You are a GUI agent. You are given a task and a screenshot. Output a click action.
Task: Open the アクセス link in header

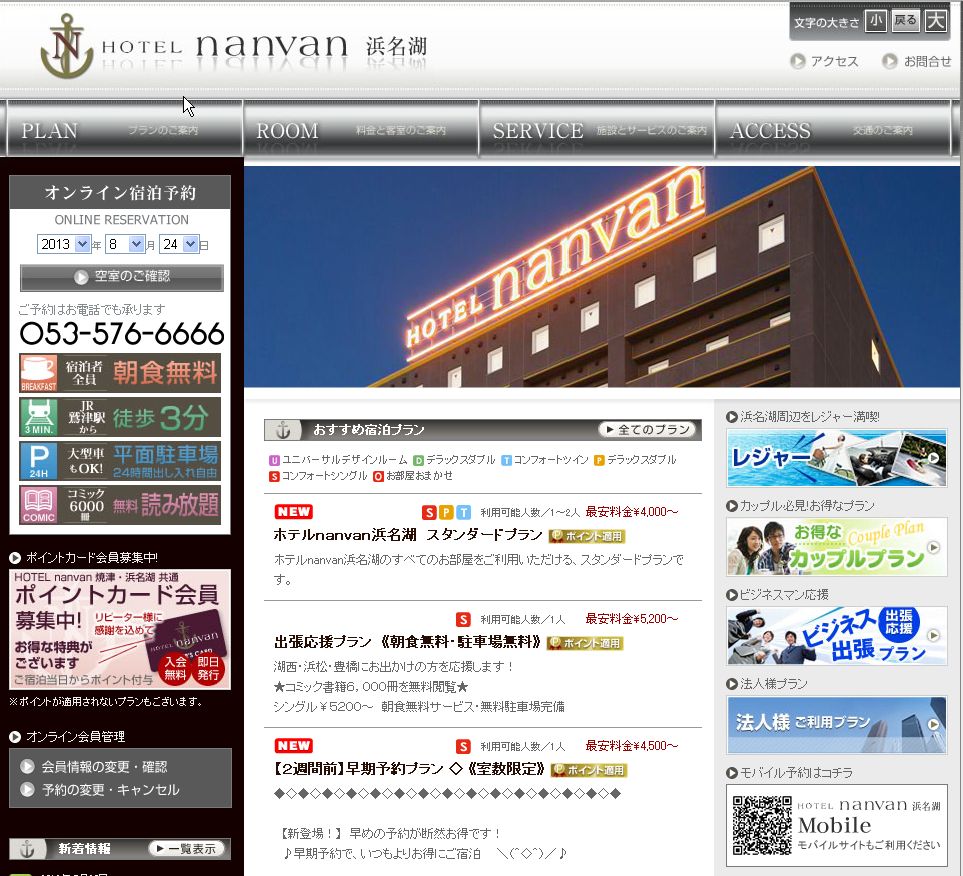825,61
